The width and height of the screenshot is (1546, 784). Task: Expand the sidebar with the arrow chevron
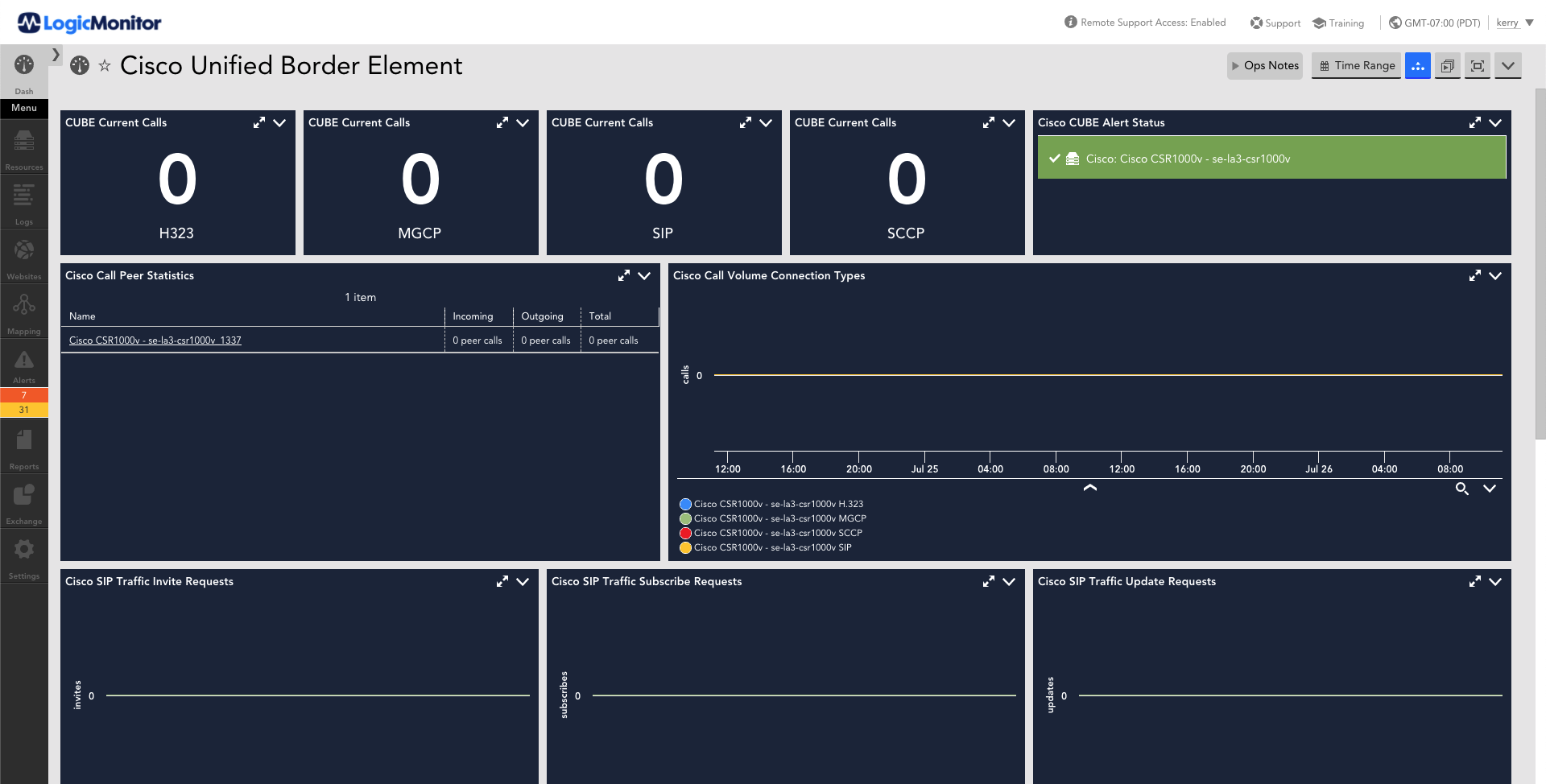(x=56, y=55)
